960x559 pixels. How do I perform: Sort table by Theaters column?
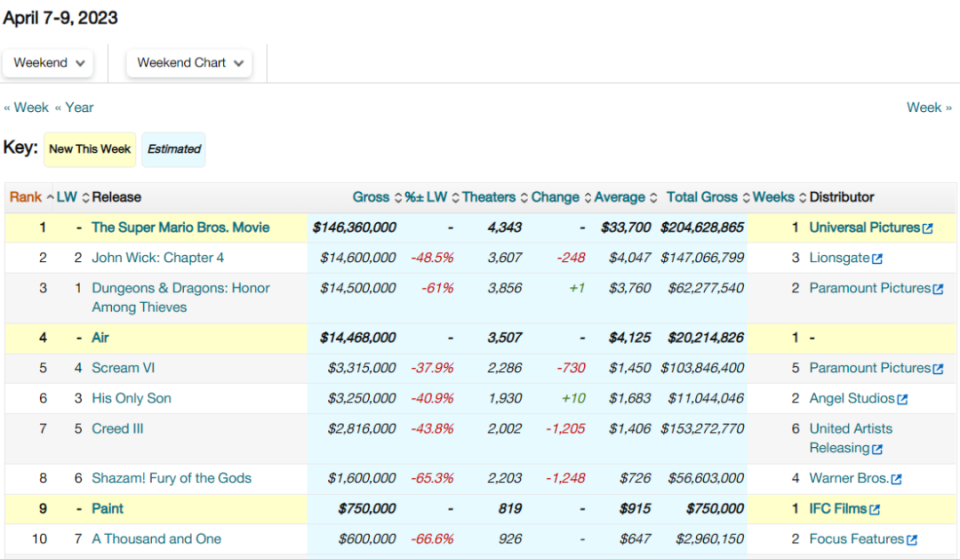coord(489,197)
